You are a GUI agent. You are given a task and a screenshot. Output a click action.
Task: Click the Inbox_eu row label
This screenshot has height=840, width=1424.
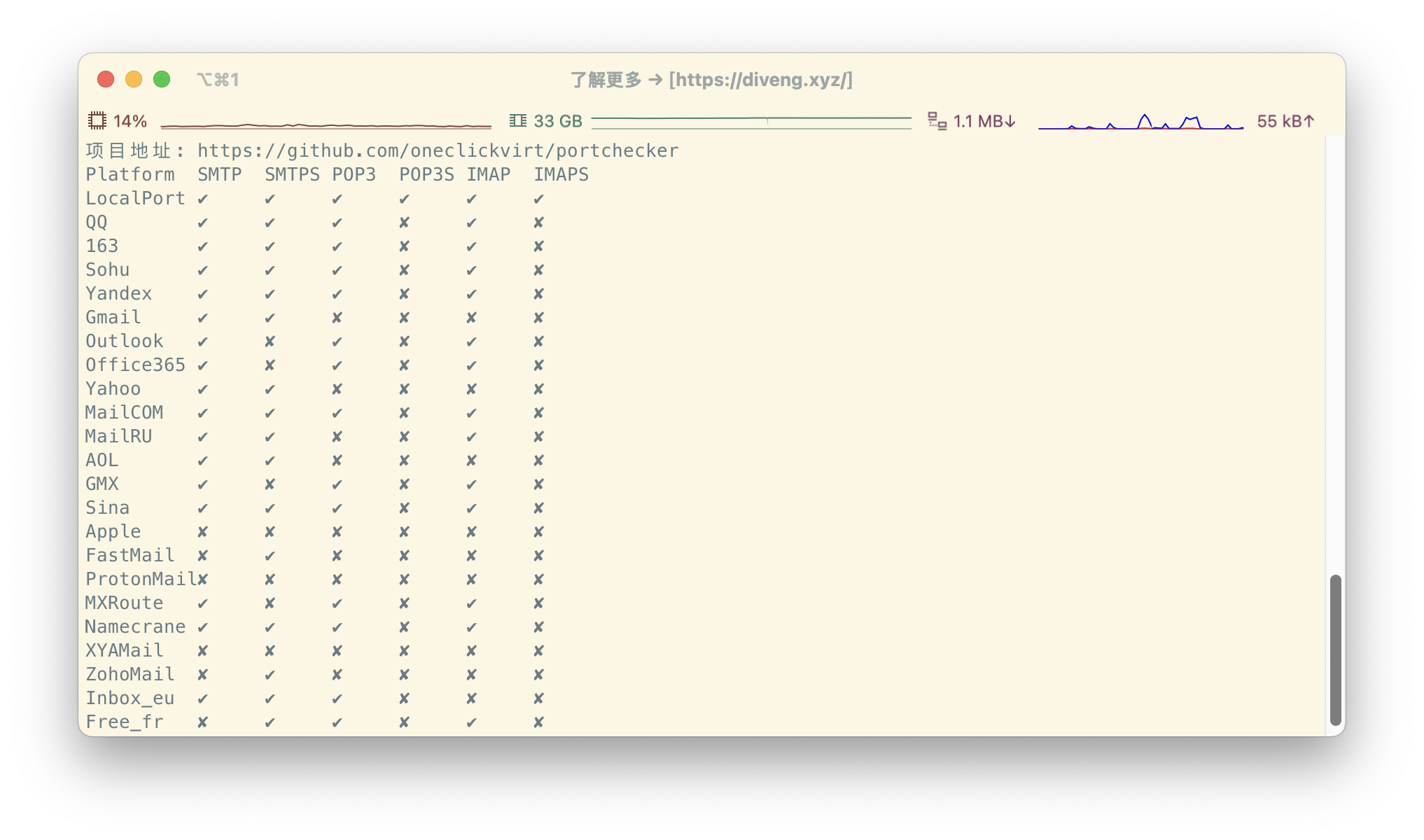(x=130, y=698)
